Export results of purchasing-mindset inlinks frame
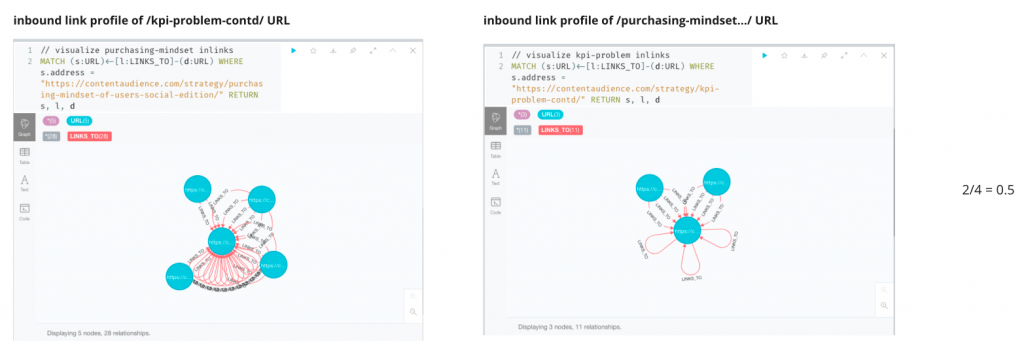Image resolution: width=1024 pixels, height=362 pixels. coord(333,50)
